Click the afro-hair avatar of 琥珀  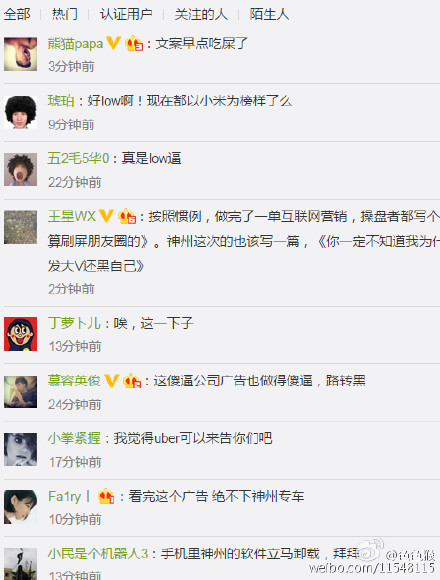click(x=20, y=112)
